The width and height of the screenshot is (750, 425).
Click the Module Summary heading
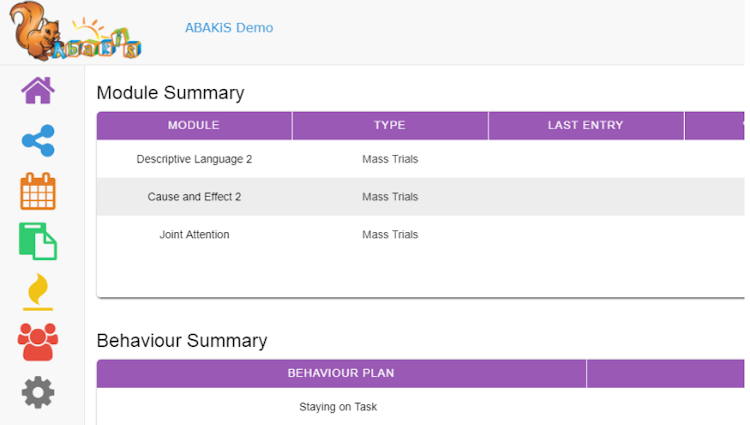pos(170,93)
